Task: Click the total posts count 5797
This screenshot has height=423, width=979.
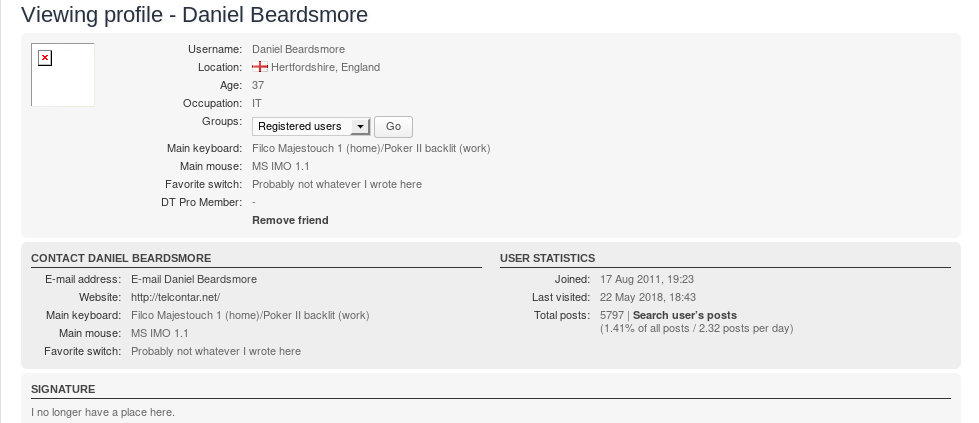Action: [612, 315]
